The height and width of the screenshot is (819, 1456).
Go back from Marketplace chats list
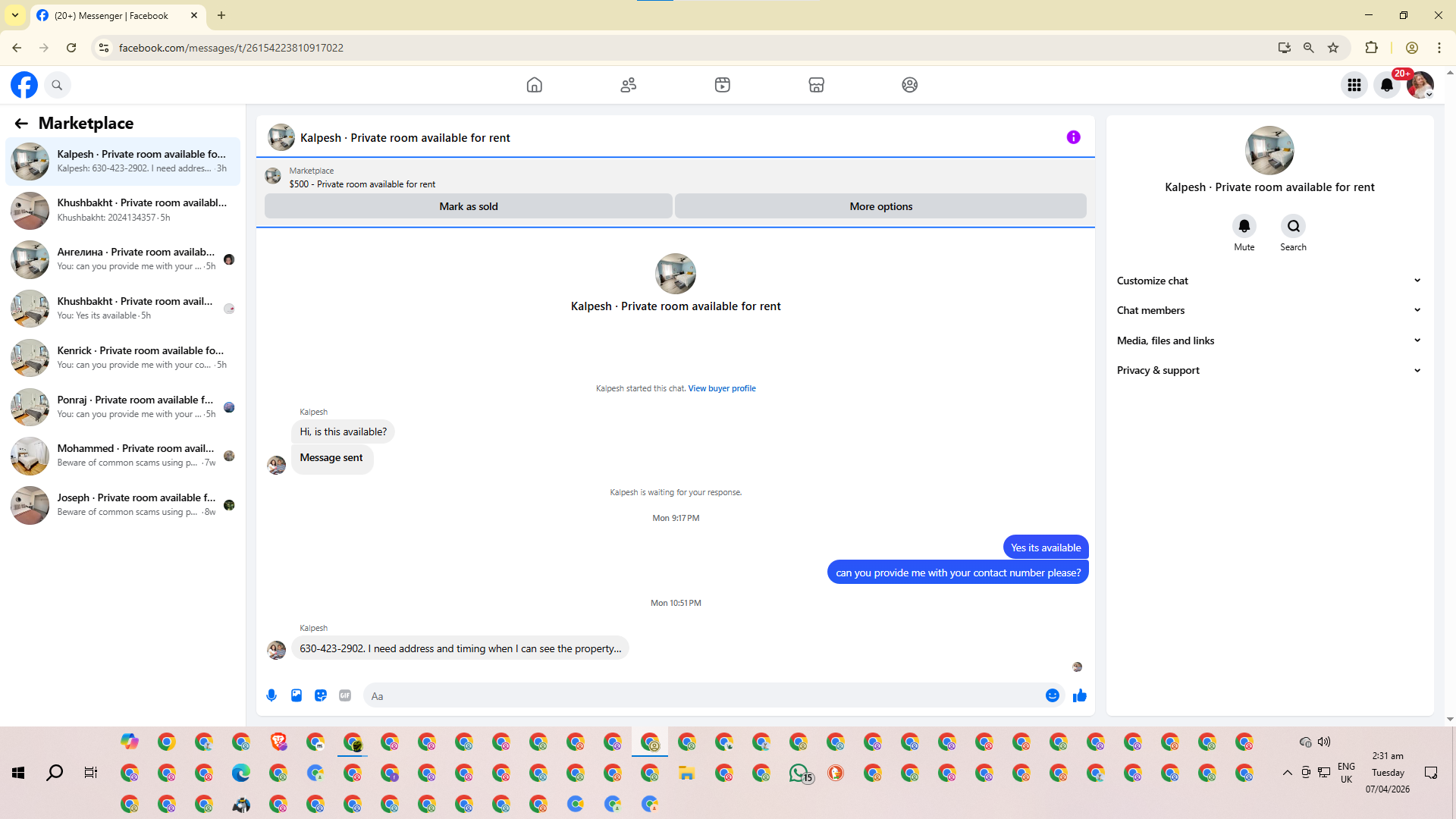click(21, 124)
